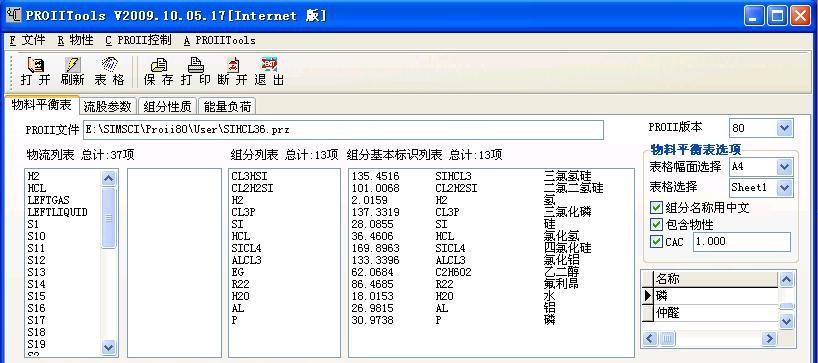Screen dimensions: 818x363
Task: Click the stream list scrollbar thumb
Action: (x=109, y=218)
